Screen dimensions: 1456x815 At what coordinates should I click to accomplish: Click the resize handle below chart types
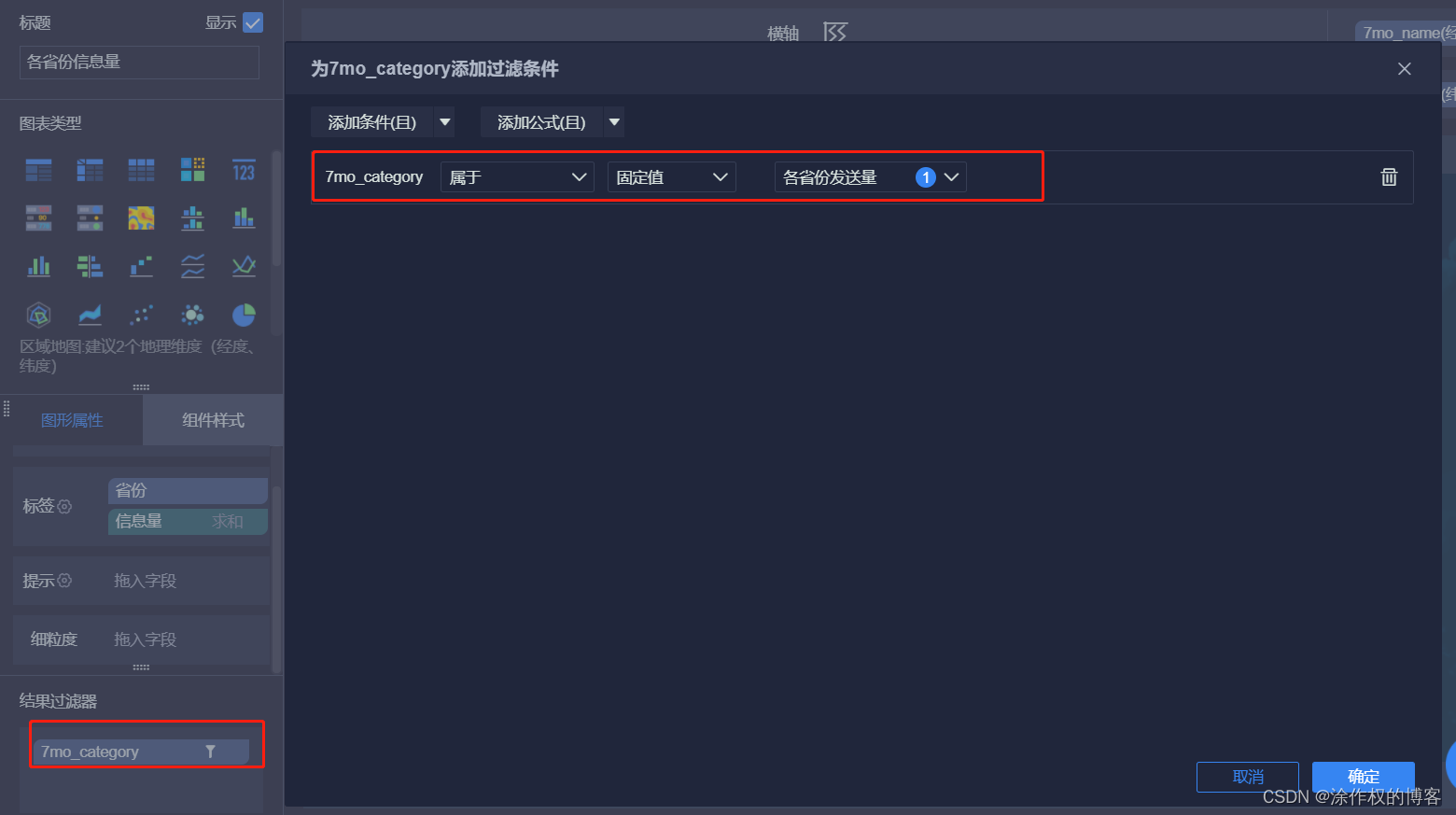click(x=141, y=386)
